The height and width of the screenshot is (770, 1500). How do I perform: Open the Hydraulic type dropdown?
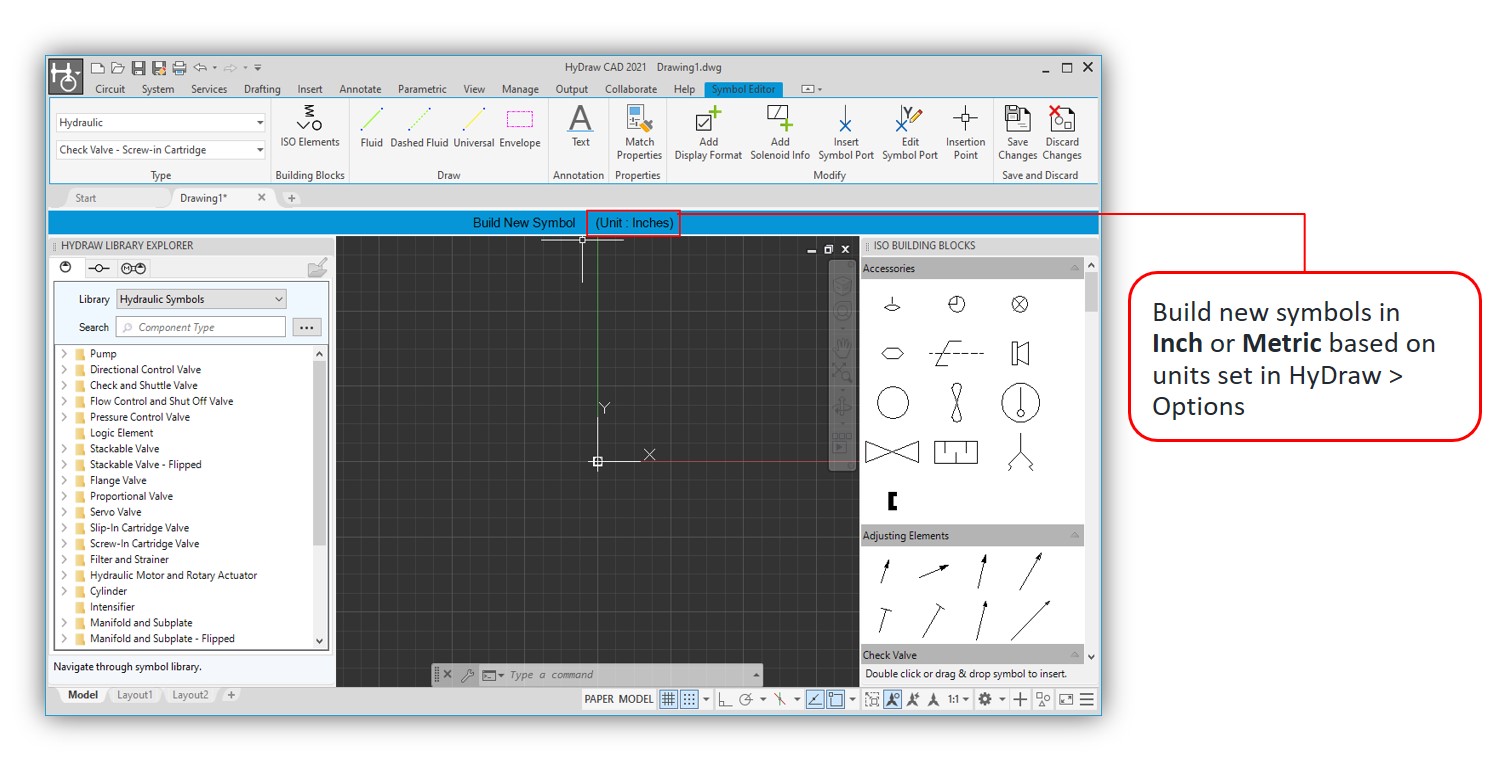pyautogui.click(x=161, y=123)
